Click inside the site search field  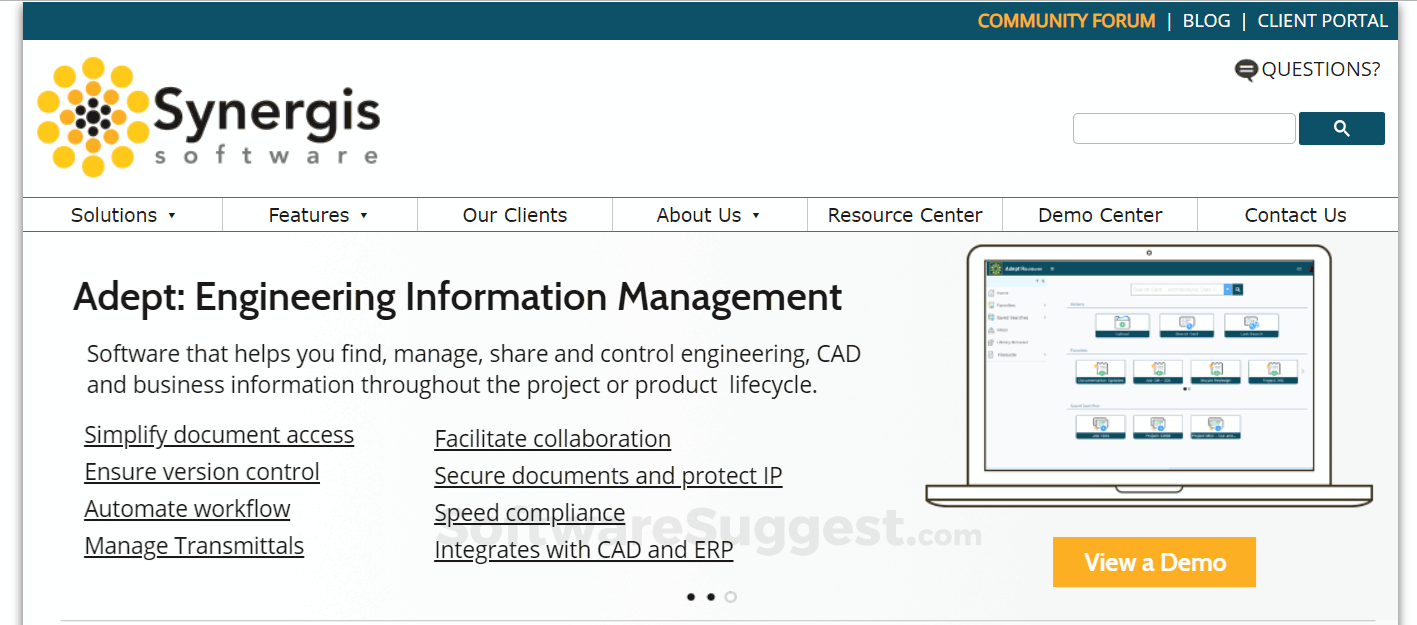click(x=1184, y=128)
